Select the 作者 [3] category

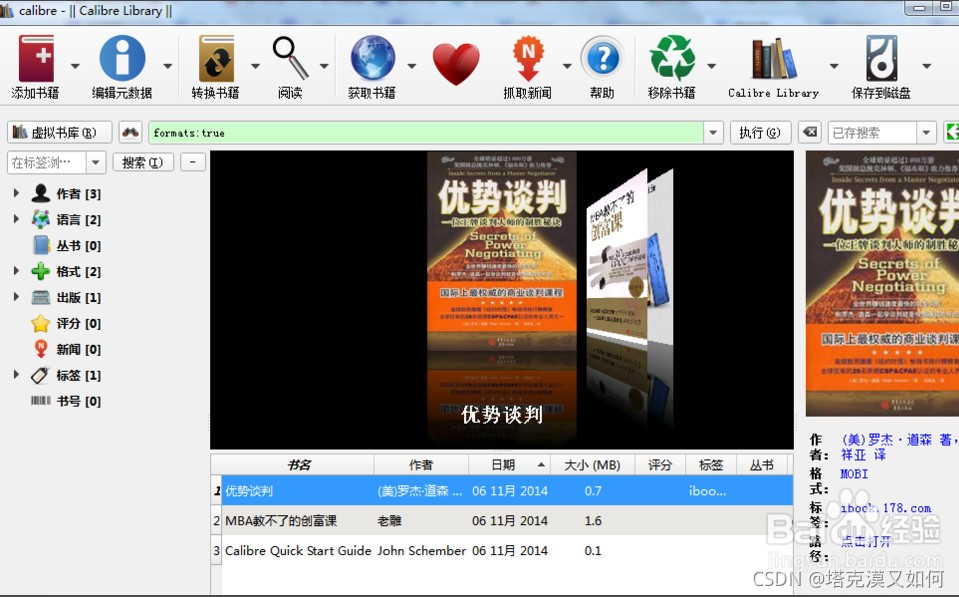click(x=78, y=194)
